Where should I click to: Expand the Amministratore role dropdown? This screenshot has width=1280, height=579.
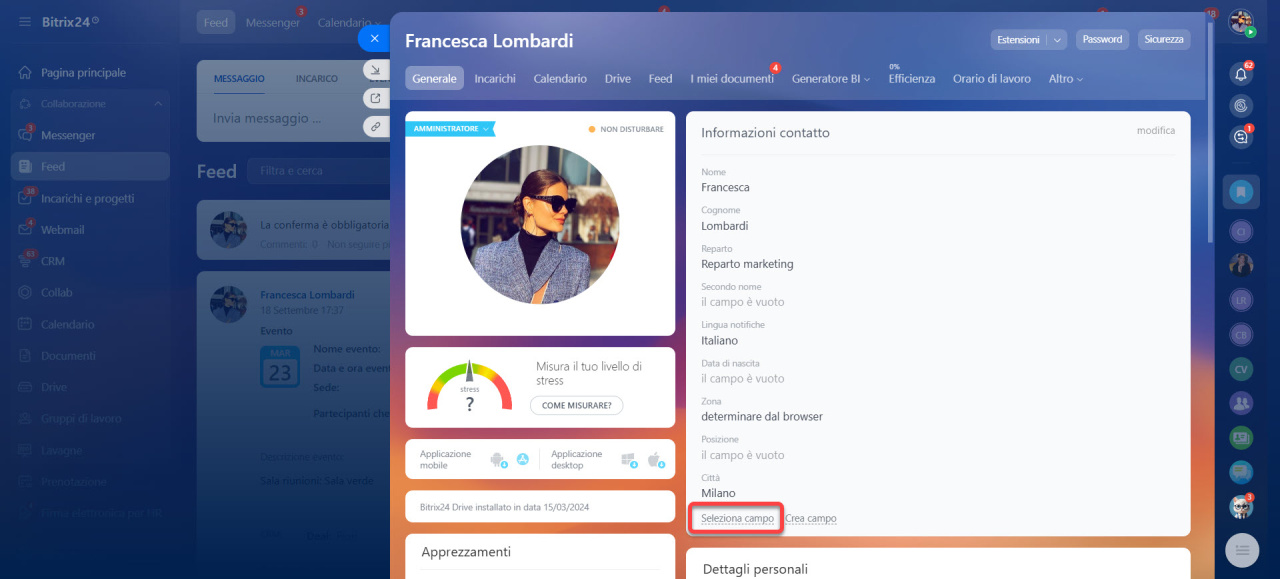[450, 129]
